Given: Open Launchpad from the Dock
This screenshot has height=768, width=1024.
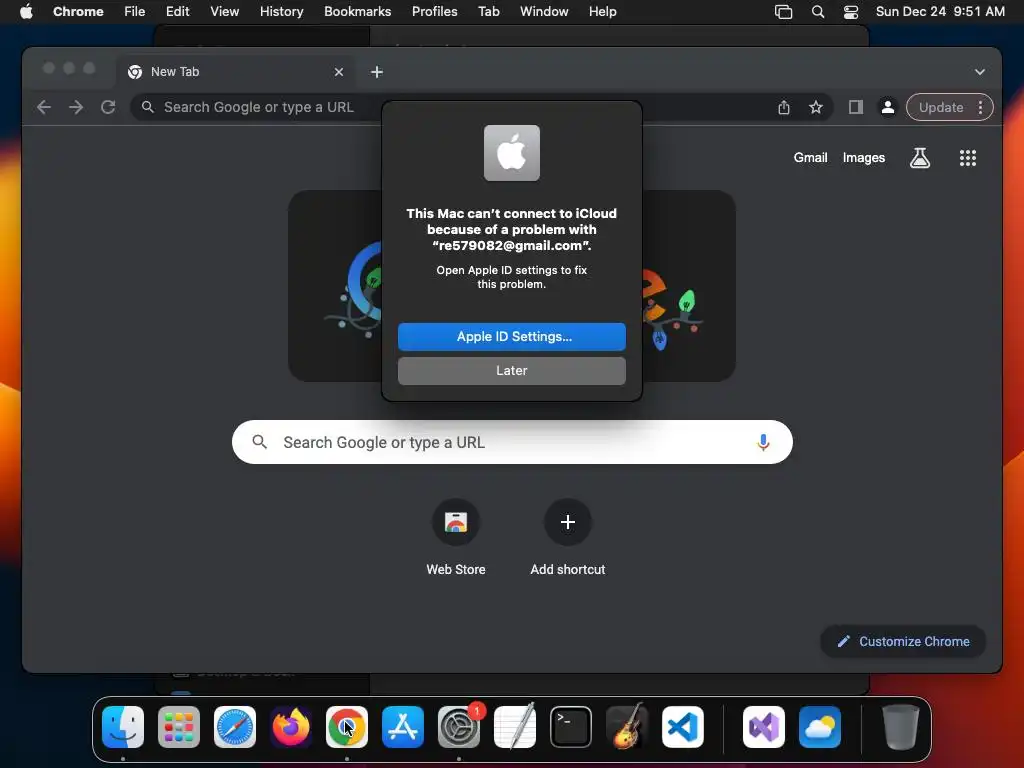Looking at the screenshot, I should pos(179,727).
